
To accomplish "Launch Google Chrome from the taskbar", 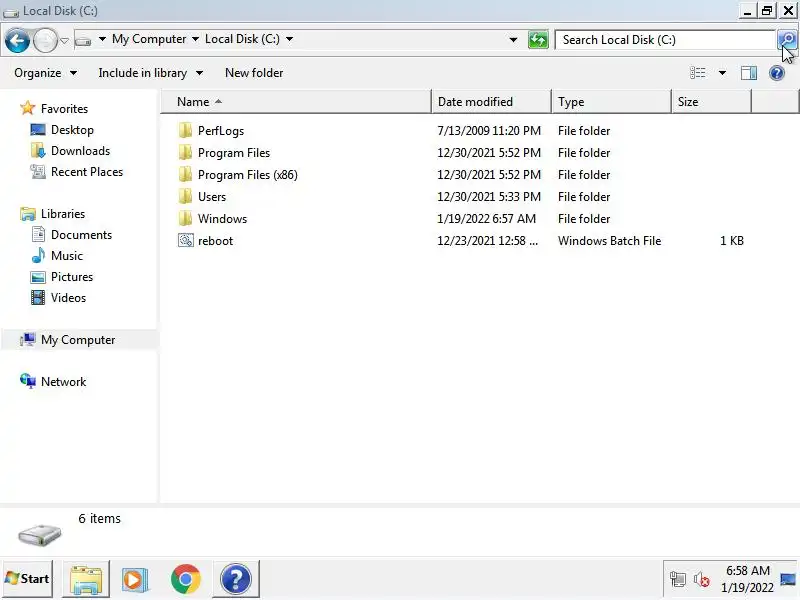I will point(186,579).
